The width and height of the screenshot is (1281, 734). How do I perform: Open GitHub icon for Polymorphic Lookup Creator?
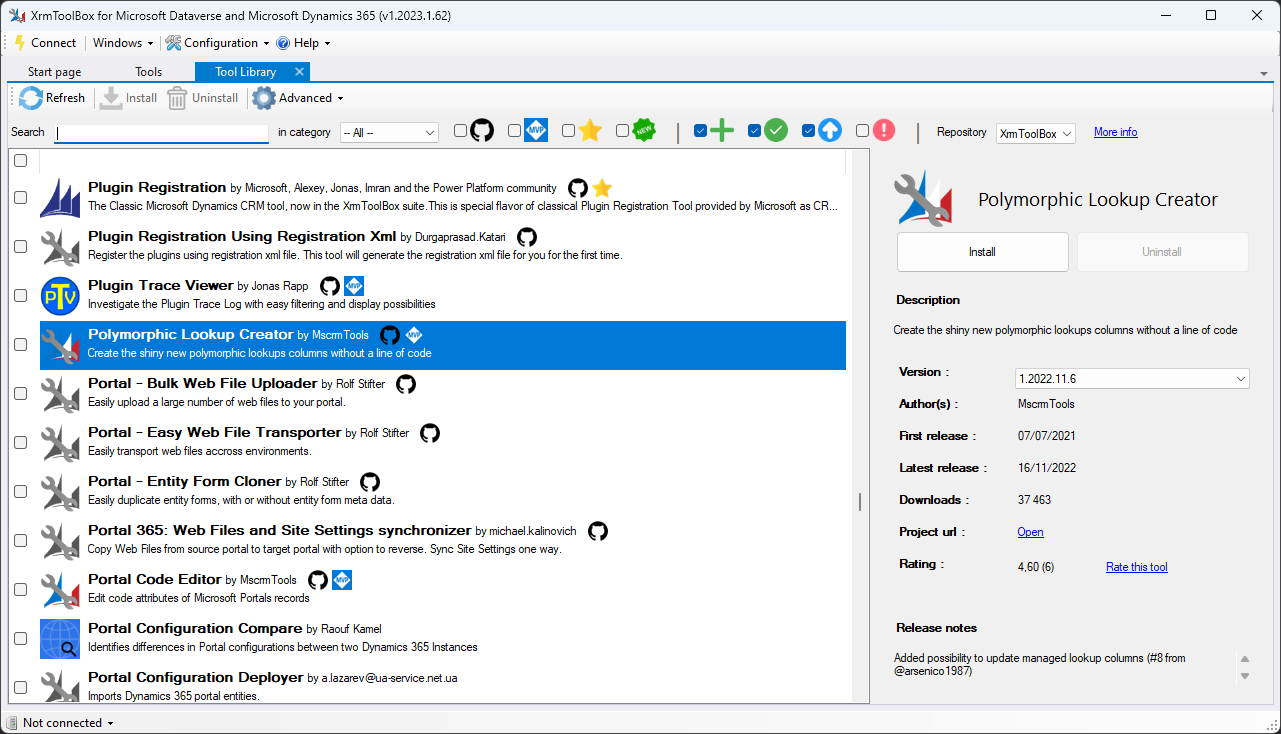(390, 335)
